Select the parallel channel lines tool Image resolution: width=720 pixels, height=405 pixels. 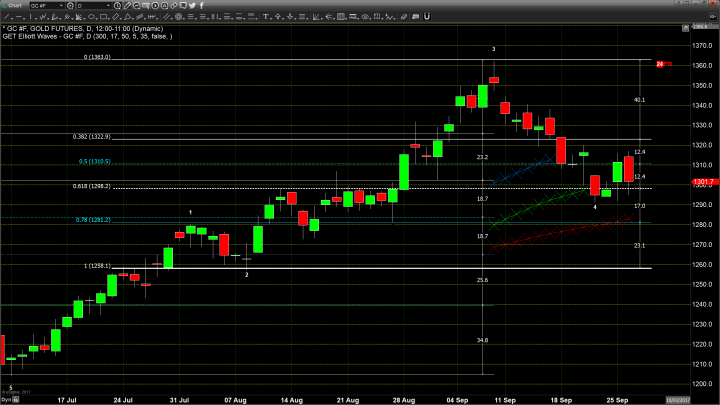pos(167,17)
